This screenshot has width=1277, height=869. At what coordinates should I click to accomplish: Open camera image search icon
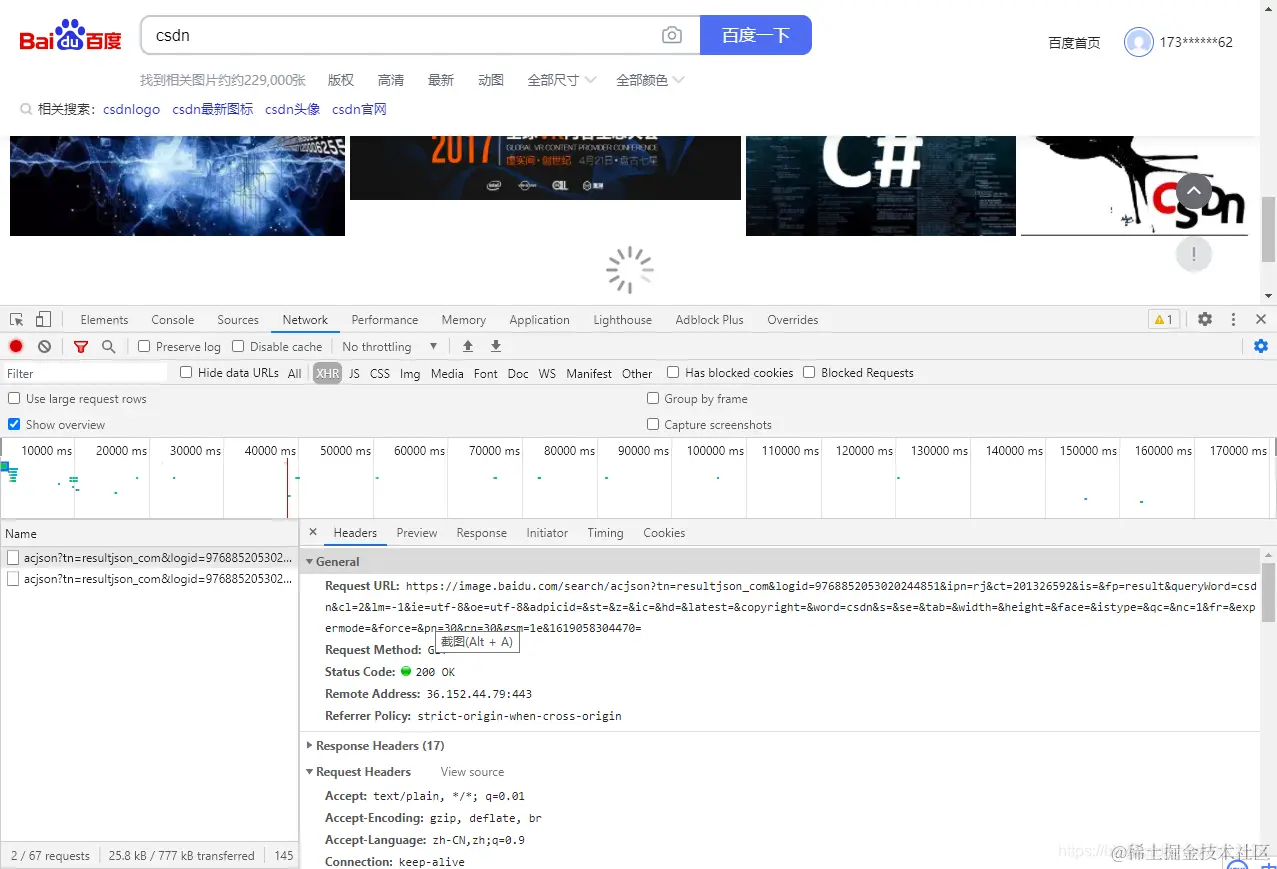(672, 35)
